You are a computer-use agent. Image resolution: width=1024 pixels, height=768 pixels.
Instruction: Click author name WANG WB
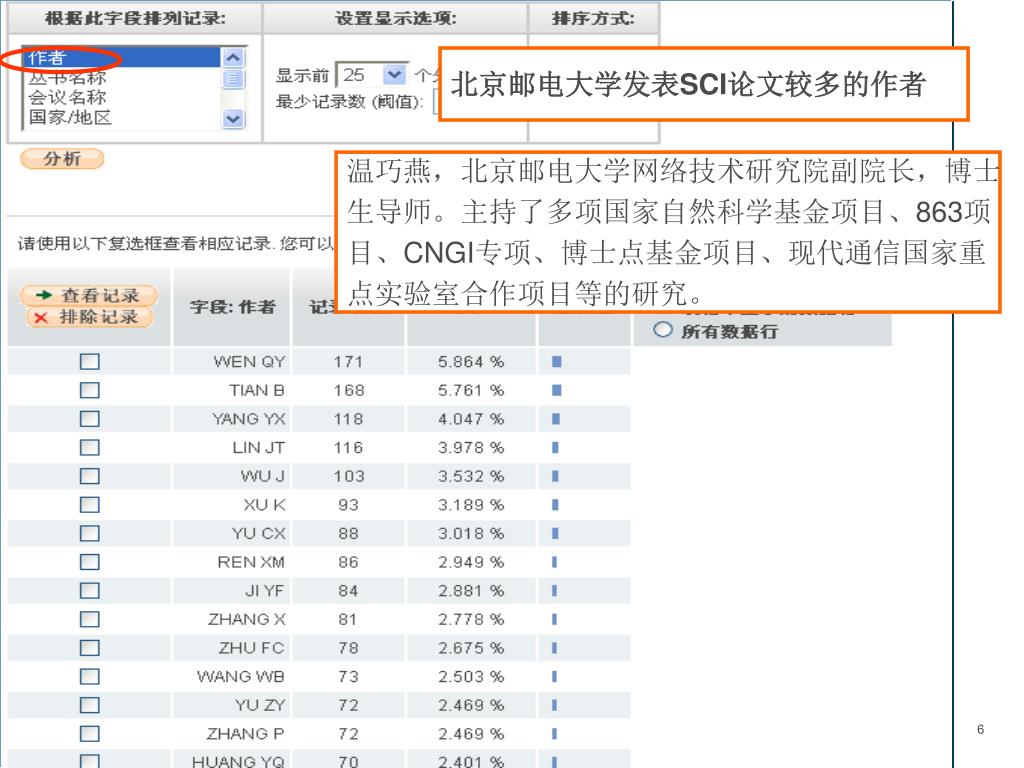coord(241,677)
